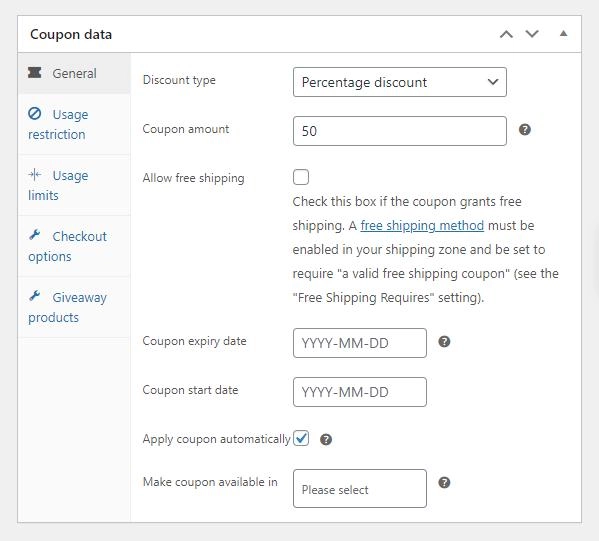Click the Coupon data heading
This screenshot has width=599, height=541.
point(71,34)
